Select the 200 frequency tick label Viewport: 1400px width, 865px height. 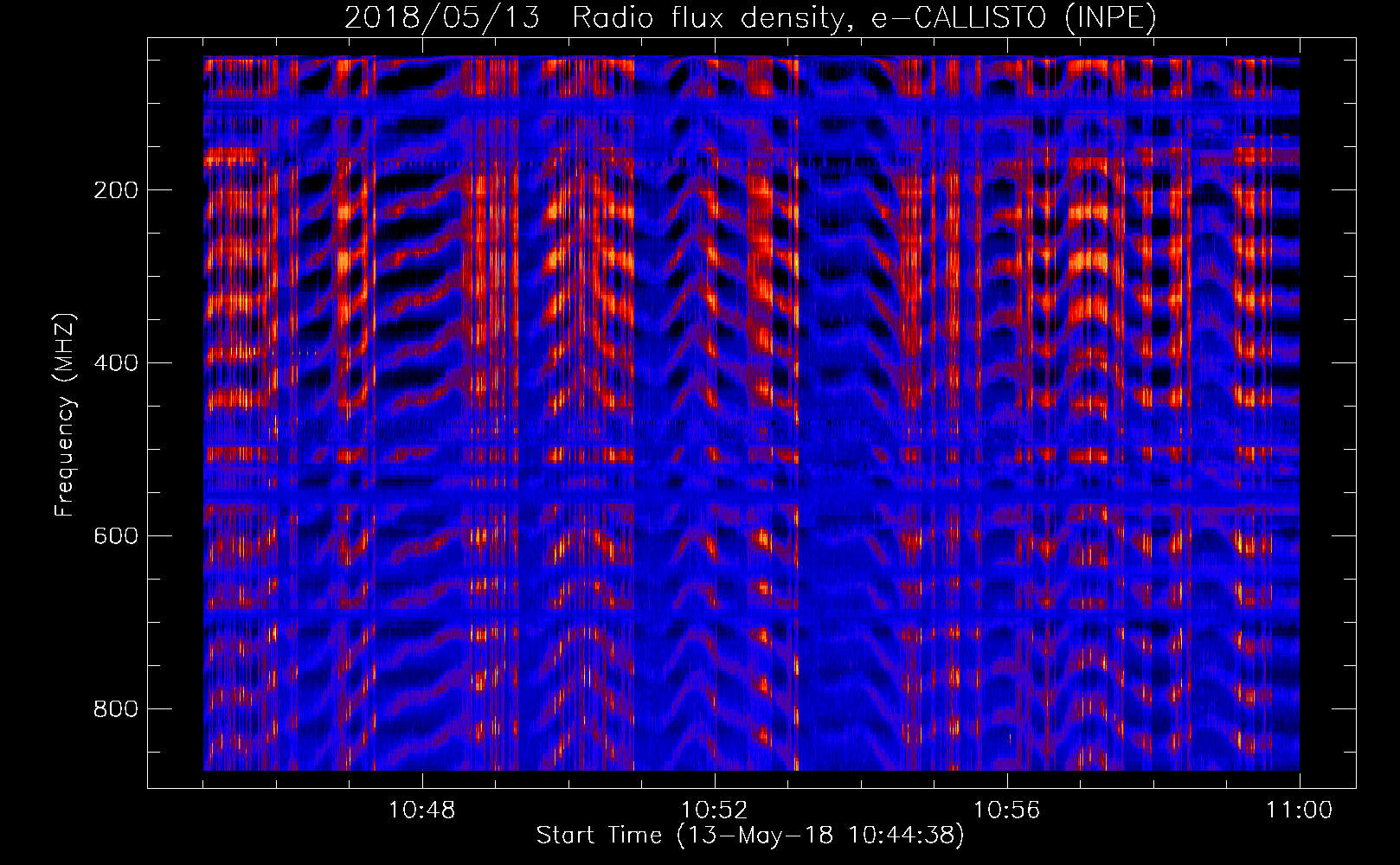click(x=116, y=190)
